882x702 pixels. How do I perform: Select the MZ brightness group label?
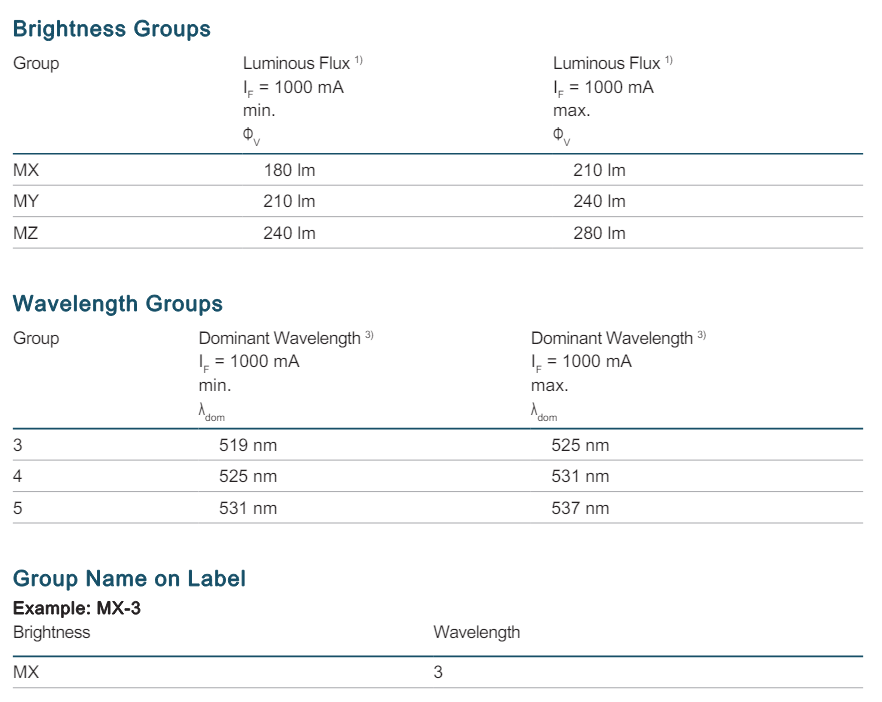click(26, 234)
